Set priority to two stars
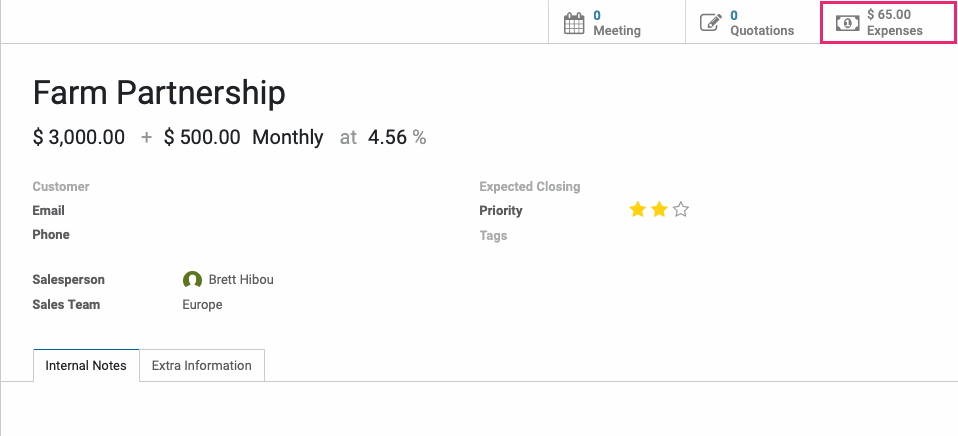Screen dimensions: 958x436 click(x=659, y=211)
